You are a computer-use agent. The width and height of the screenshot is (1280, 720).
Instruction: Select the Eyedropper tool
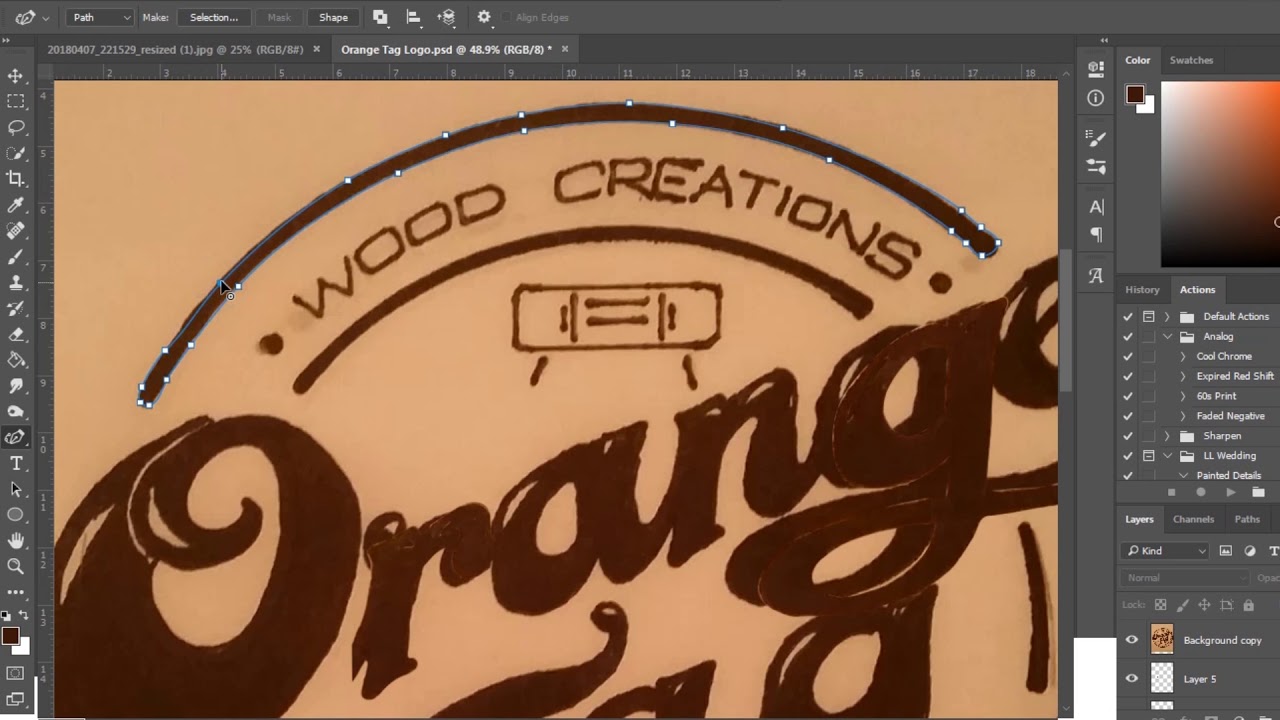(15, 205)
